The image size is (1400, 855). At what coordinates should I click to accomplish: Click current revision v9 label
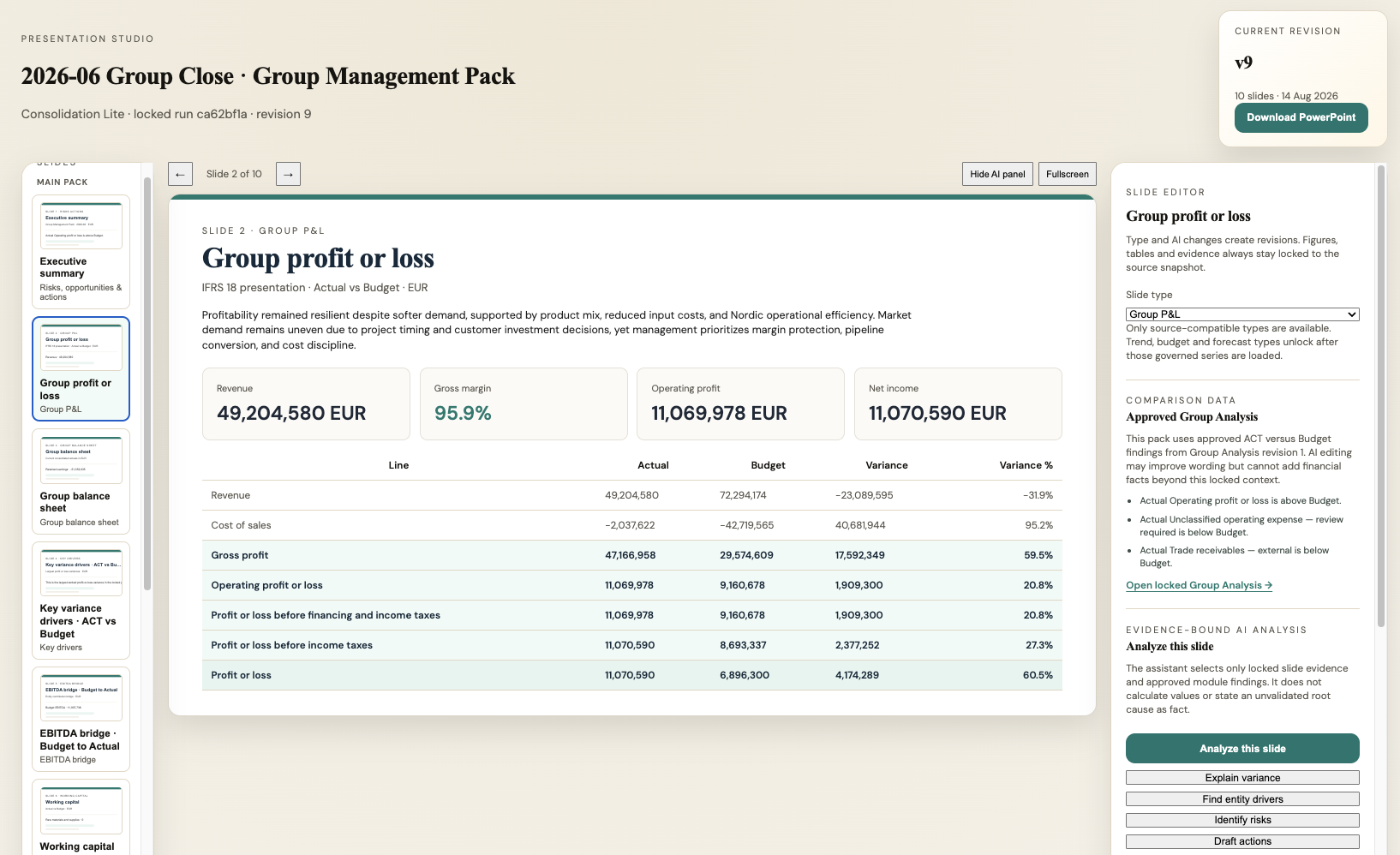pos(1244,63)
